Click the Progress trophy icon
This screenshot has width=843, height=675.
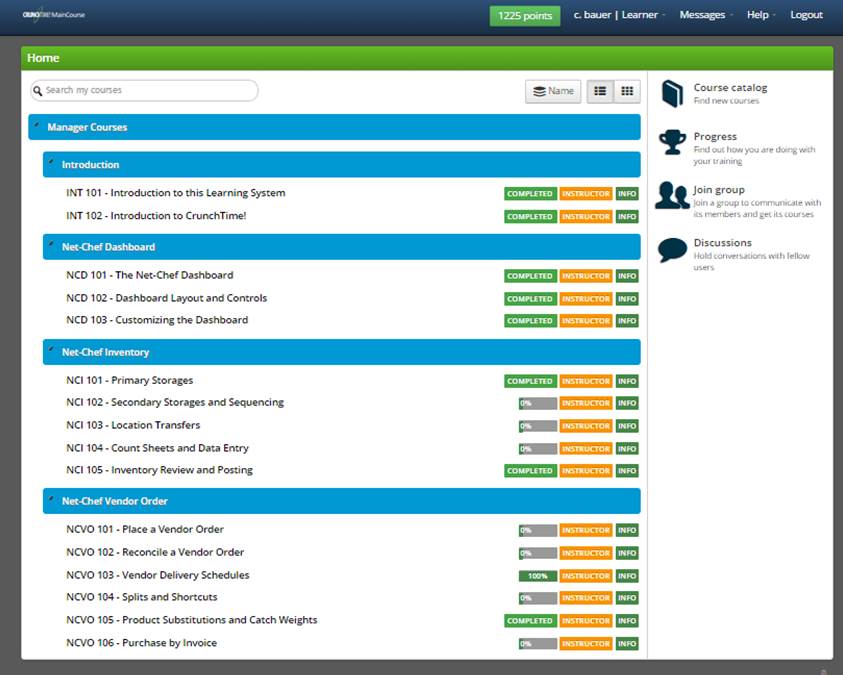point(673,142)
